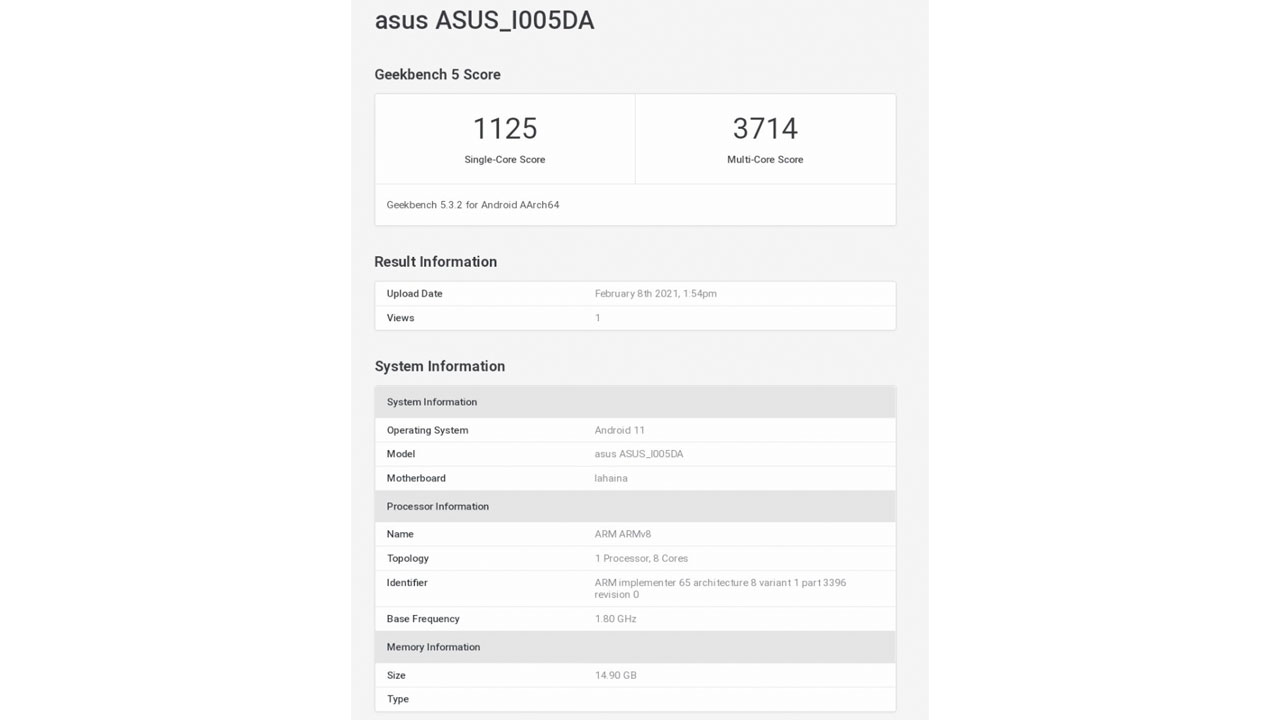Click the model value asus ASUS_I005DA
Screen dimensions: 1280x720
click(638, 454)
